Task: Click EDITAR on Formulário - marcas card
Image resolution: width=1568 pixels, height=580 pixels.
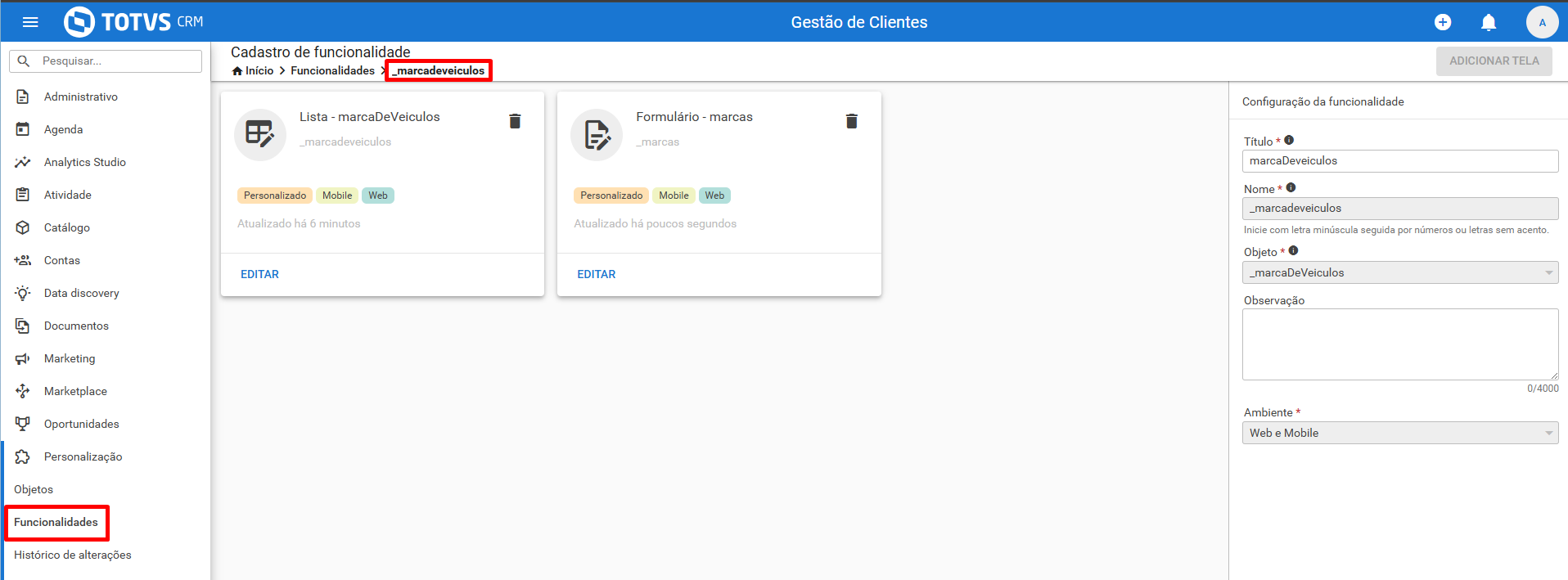Action: pos(597,274)
